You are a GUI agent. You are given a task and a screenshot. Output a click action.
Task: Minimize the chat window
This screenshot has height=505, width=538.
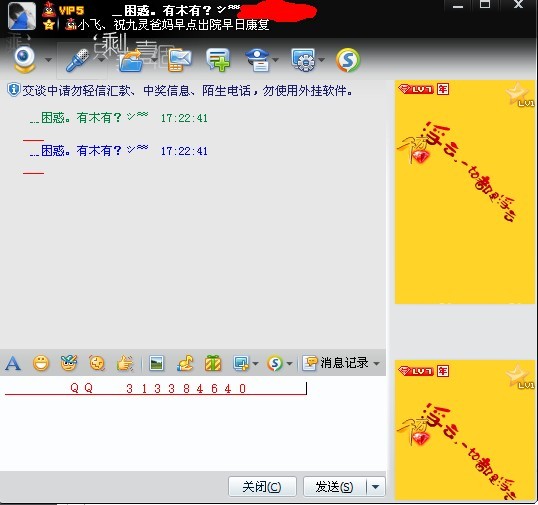point(458,6)
